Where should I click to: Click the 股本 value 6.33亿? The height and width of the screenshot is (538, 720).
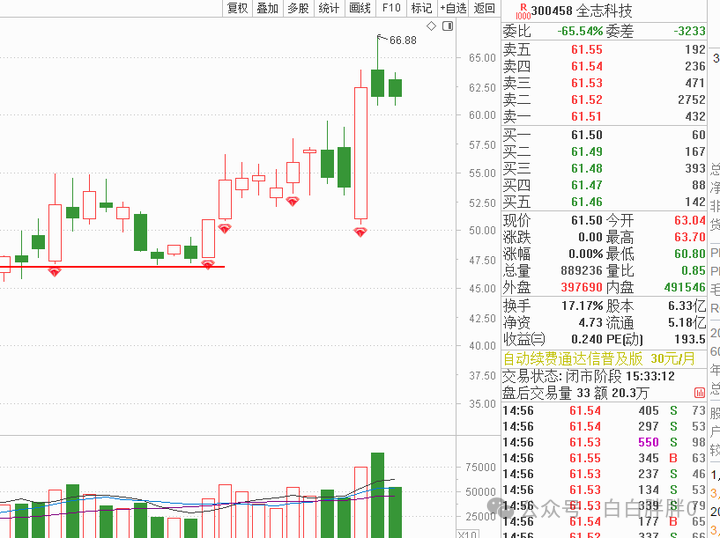tap(687, 306)
